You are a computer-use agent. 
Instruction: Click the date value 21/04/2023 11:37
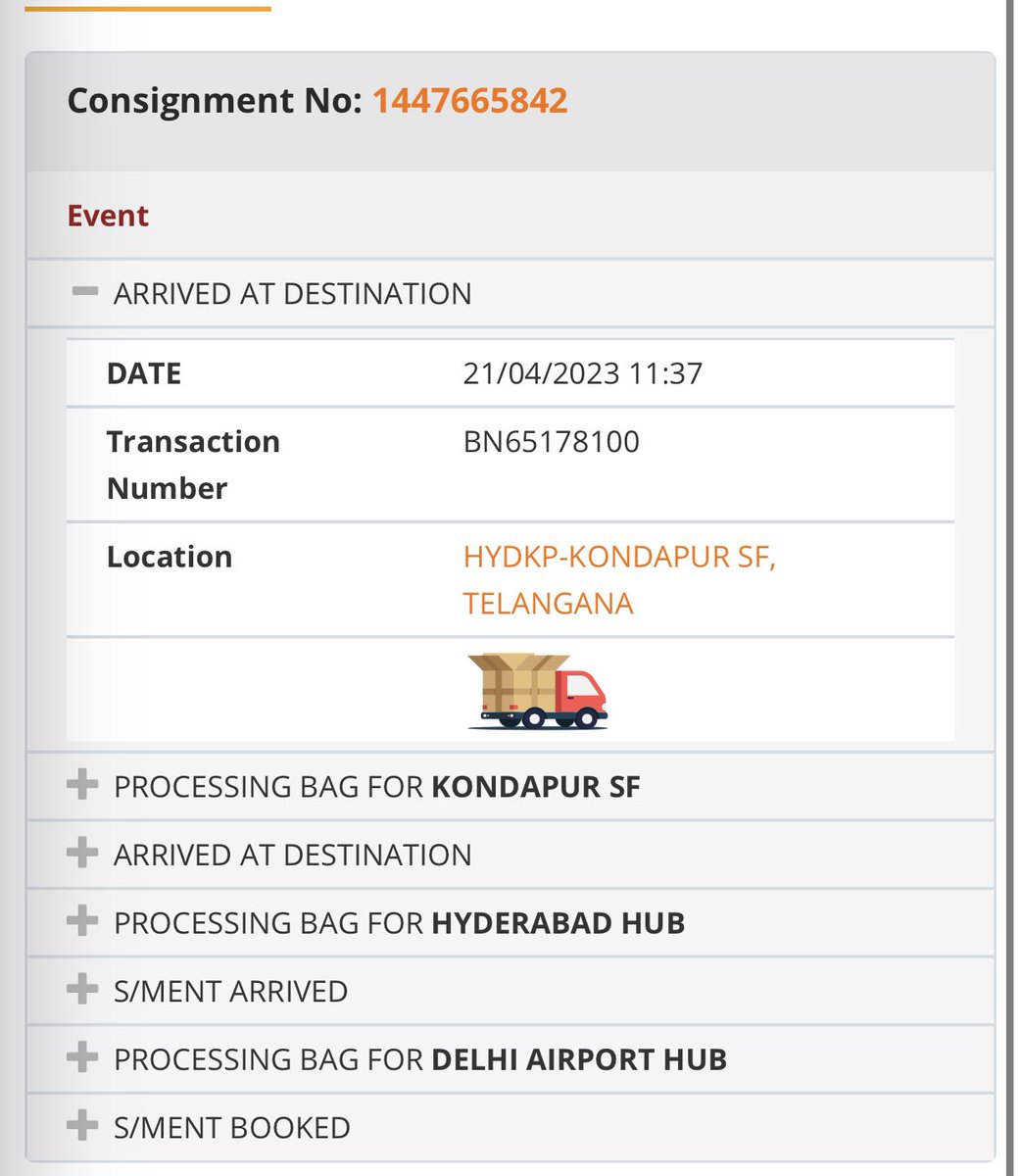[x=583, y=373]
